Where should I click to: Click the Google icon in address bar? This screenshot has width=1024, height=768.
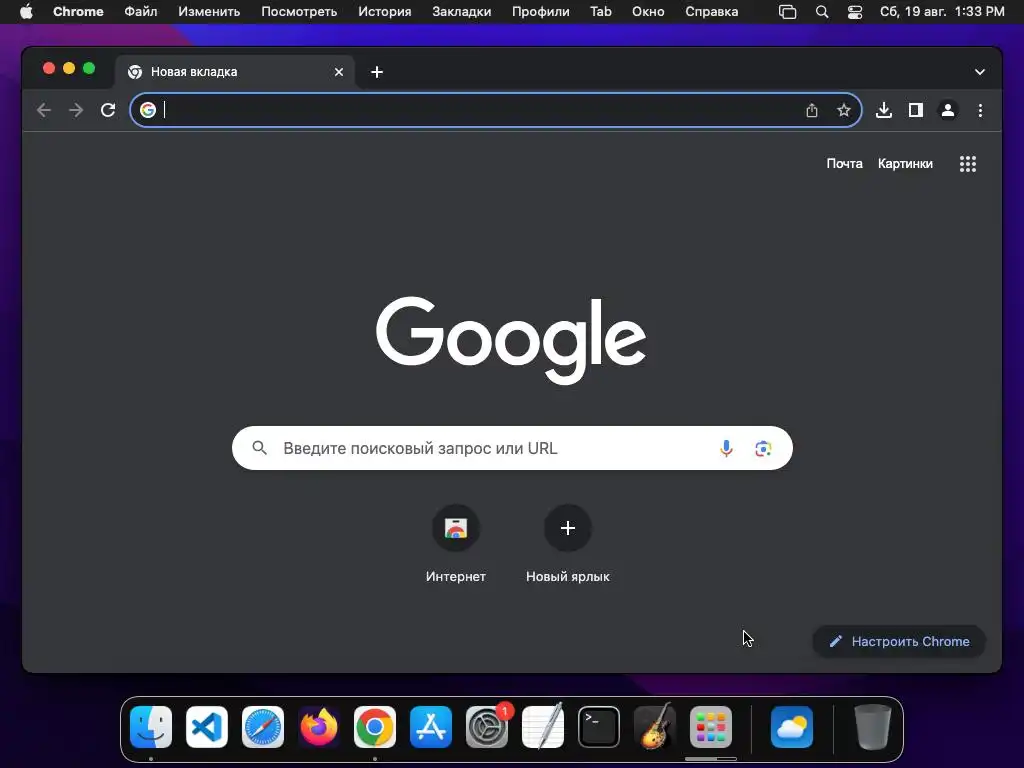[x=148, y=110]
